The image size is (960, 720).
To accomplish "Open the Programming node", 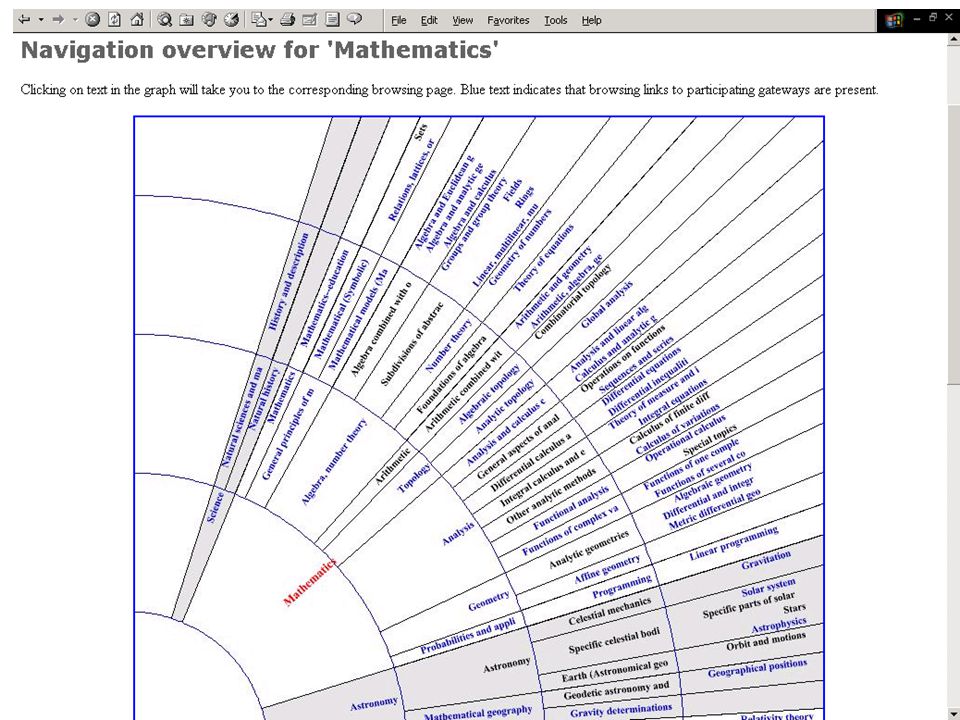I will tap(621, 587).
